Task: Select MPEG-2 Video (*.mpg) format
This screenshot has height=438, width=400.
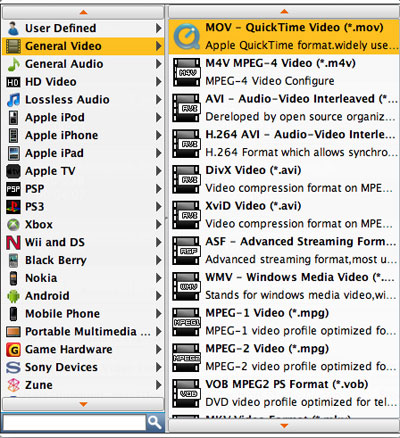Action: point(284,358)
